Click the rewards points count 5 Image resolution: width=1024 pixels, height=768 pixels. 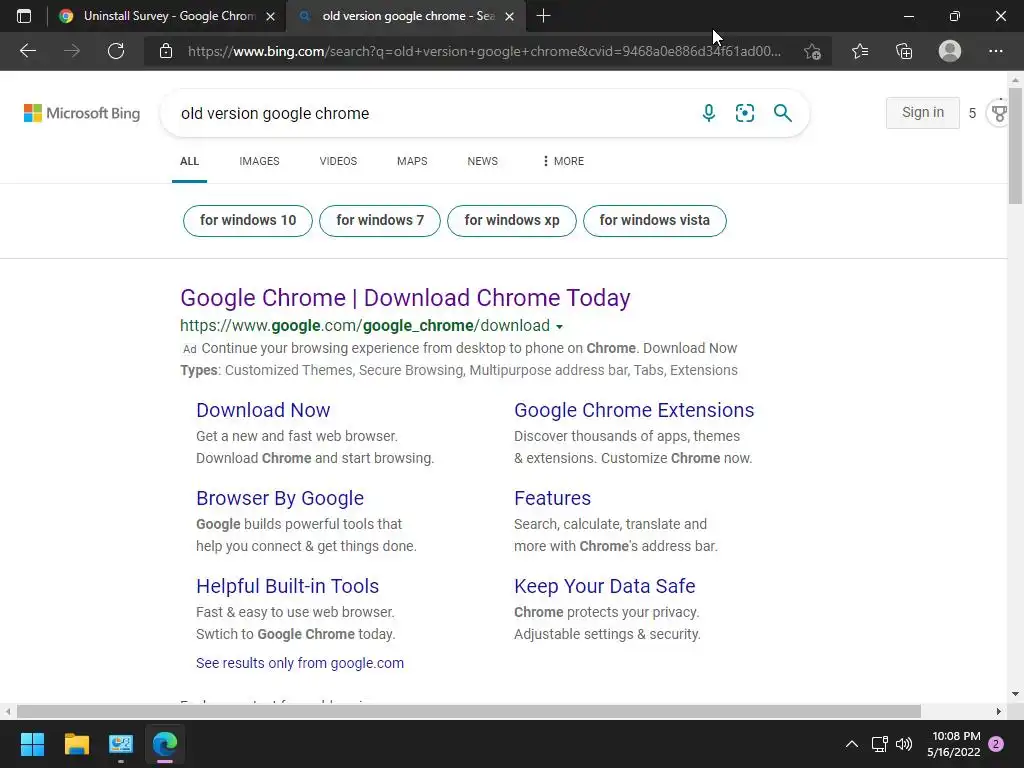click(x=972, y=114)
